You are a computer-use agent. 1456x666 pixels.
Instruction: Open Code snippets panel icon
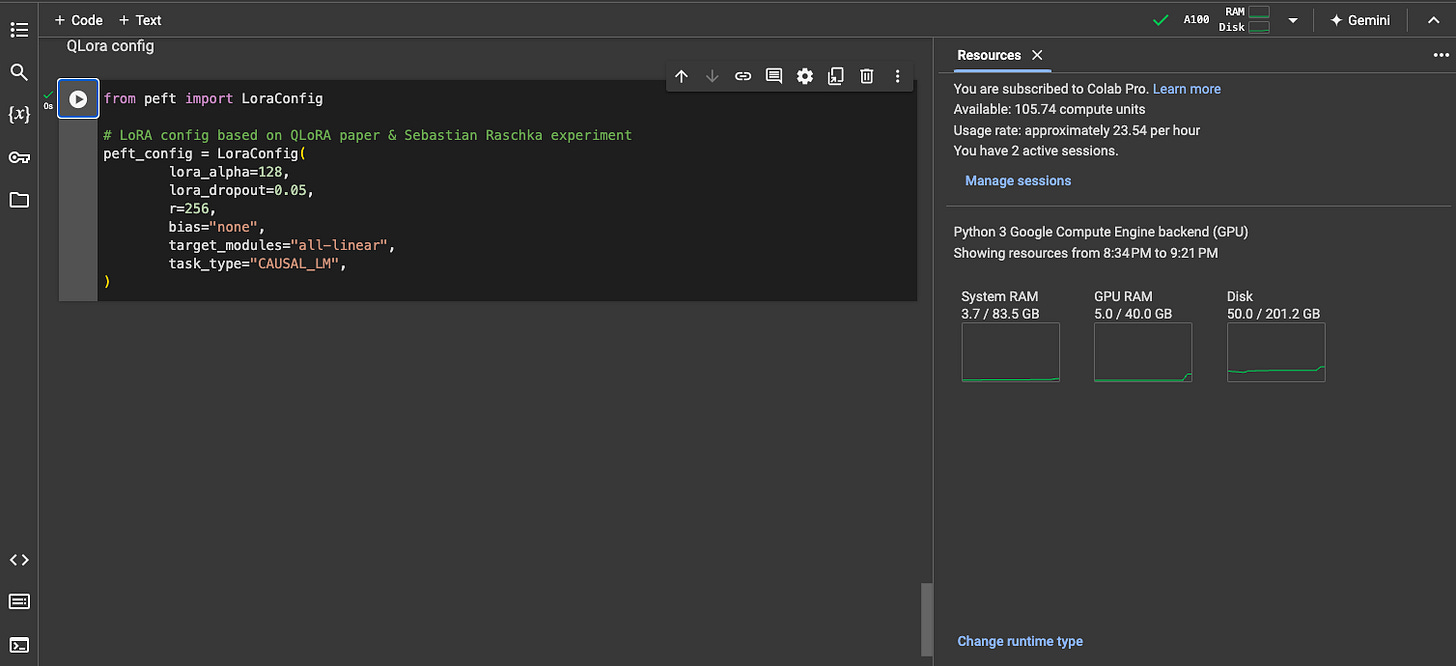pyautogui.click(x=19, y=560)
